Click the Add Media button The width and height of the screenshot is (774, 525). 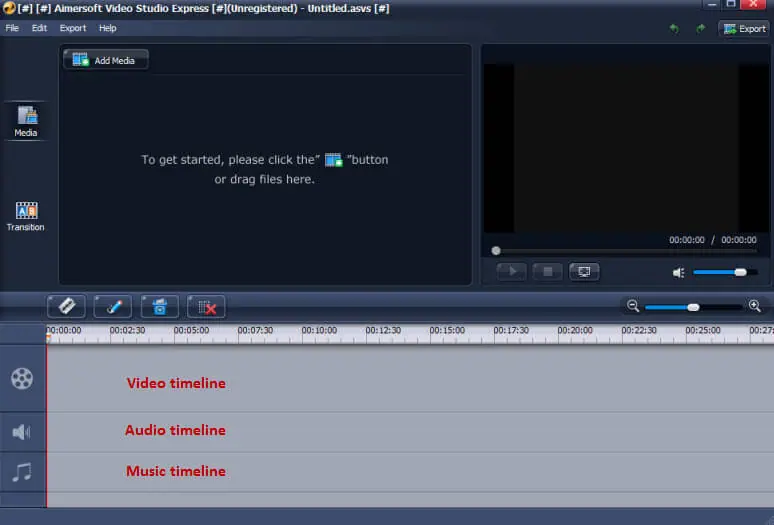coord(106,60)
